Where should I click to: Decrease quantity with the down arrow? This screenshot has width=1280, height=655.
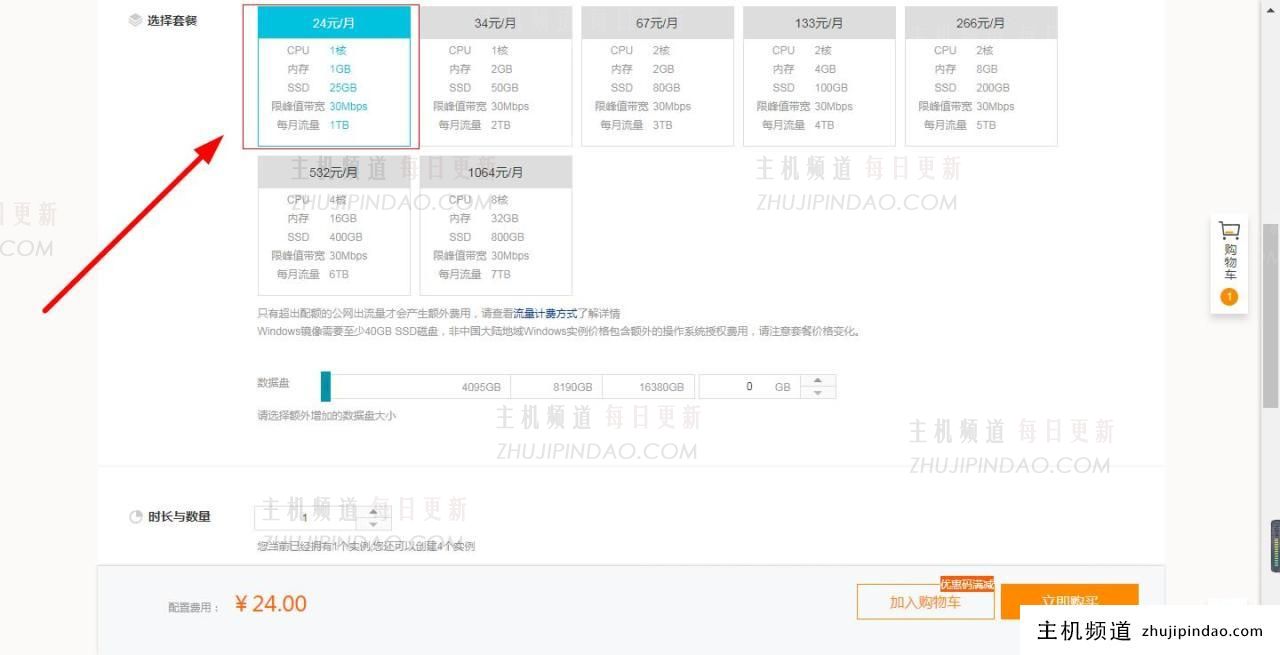[374, 524]
